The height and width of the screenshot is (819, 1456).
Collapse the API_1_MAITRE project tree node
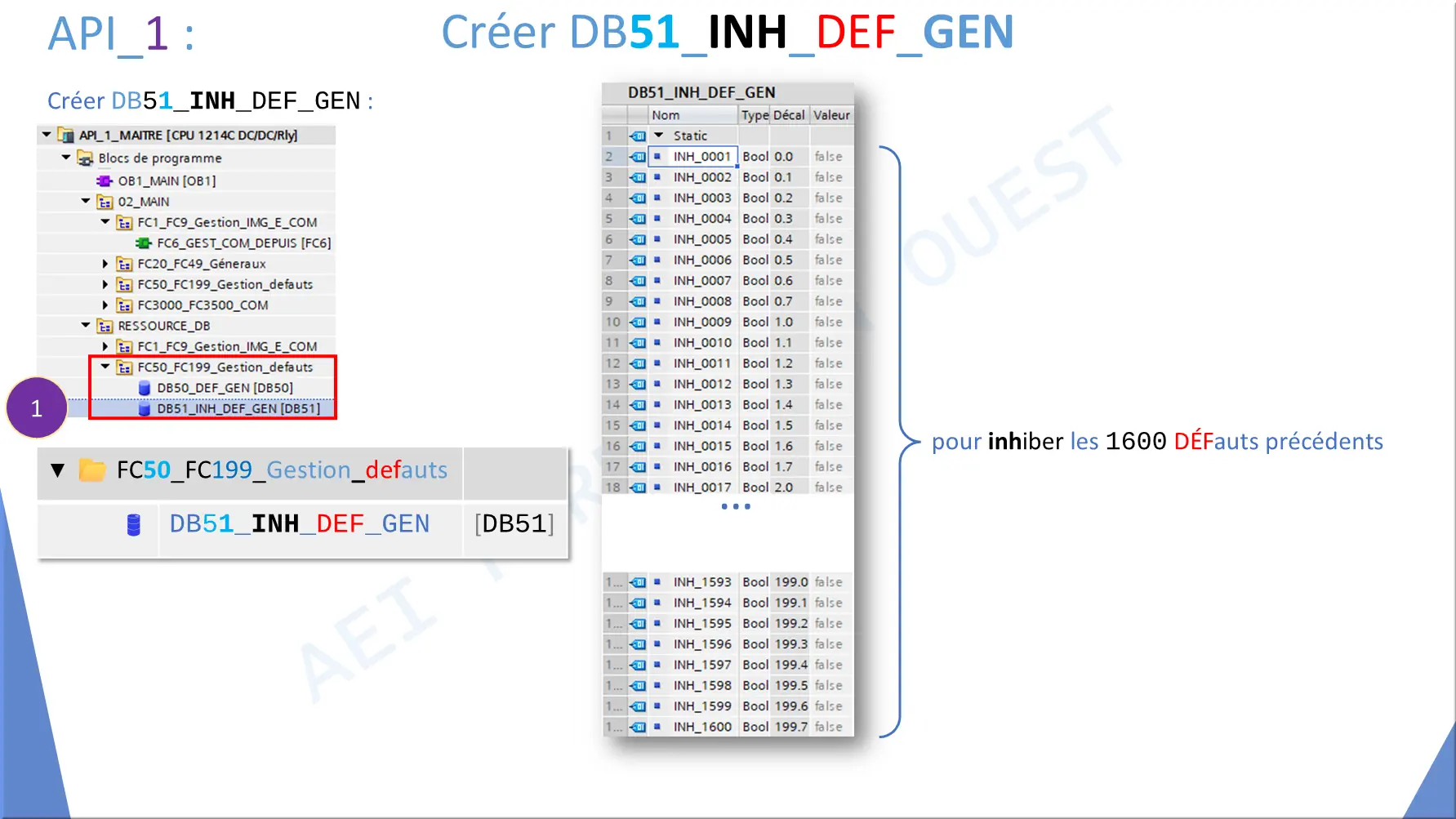tap(47, 135)
